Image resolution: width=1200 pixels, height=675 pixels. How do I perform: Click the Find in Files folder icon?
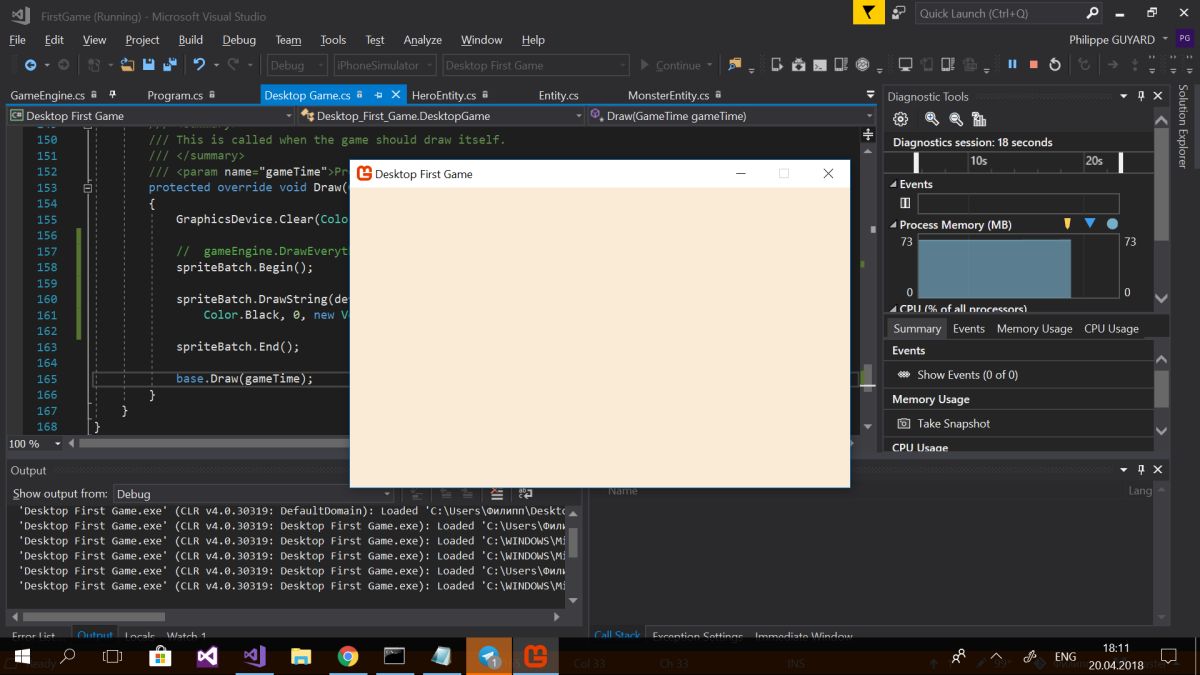coord(736,65)
